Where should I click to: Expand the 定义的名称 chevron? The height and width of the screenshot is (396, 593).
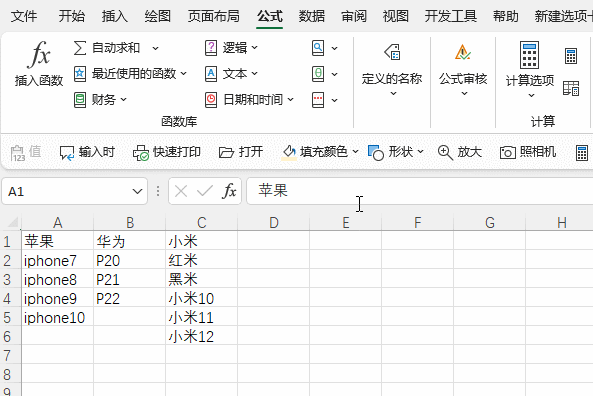tap(393, 93)
